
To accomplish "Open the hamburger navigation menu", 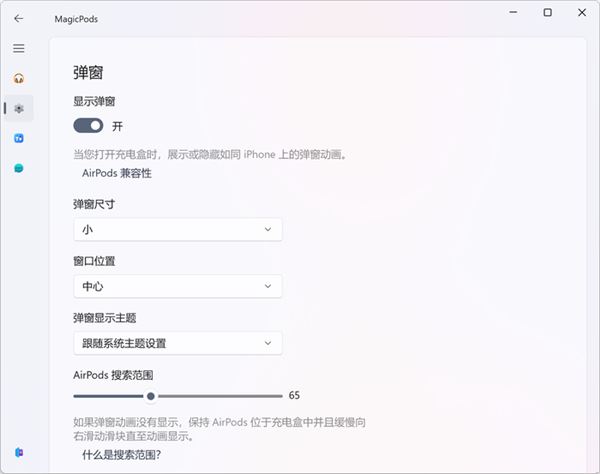I will [x=19, y=49].
